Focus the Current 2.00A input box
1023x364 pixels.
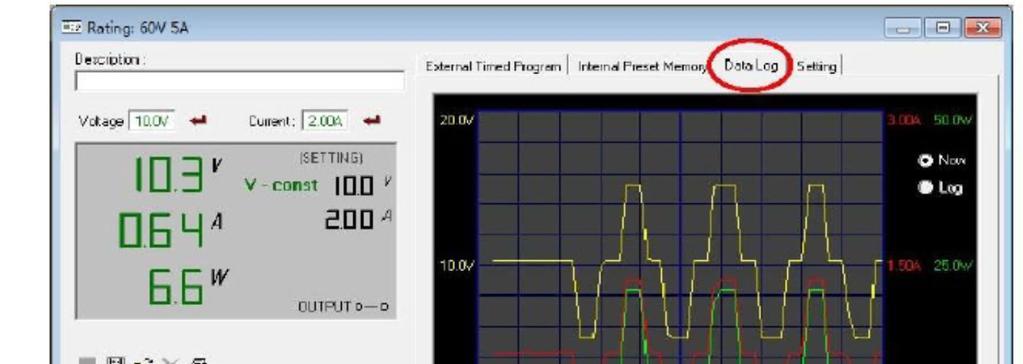point(325,121)
